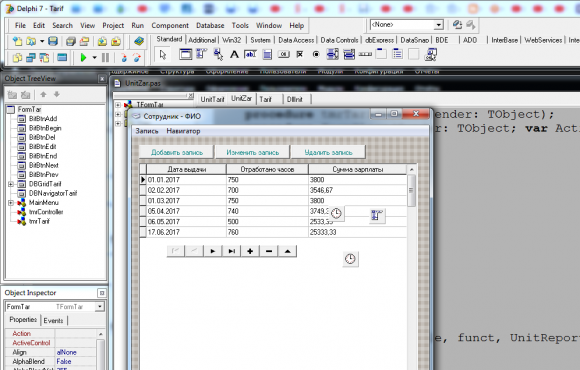This screenshot has height=370, width=580.
Task: Click the Pause button in debug toolbar
Action: pyautogui.click(x=105, y=58)
